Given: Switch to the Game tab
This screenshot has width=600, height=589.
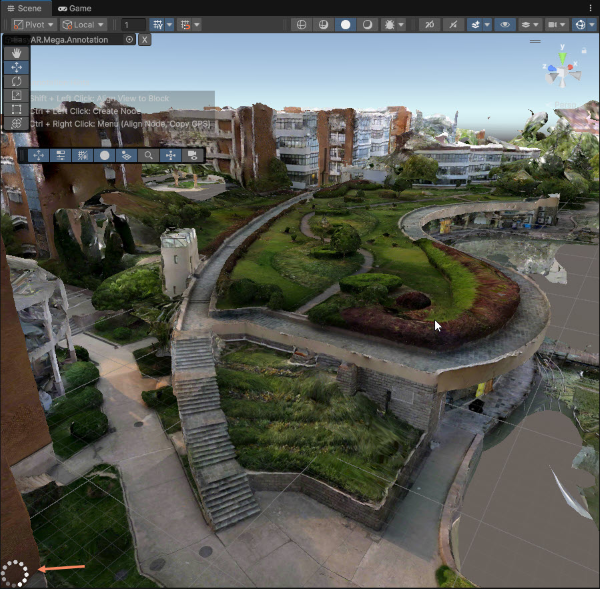Looking at the screenshot, I should click(x=75, y=7).
